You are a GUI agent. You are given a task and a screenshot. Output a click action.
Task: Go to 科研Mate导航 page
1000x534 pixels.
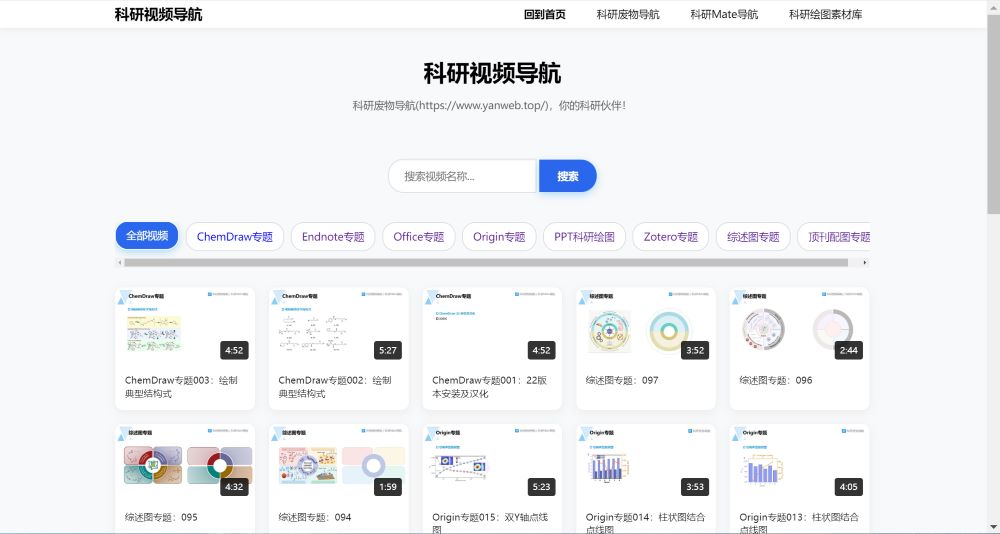[x=724, y=14]
